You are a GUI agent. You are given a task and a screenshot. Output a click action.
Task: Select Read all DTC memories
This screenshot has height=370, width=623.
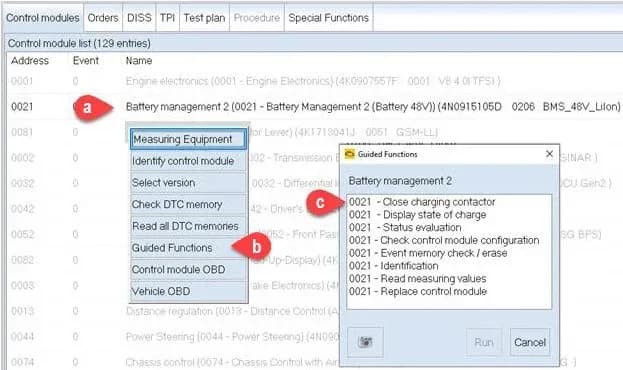tap(188, 226)
